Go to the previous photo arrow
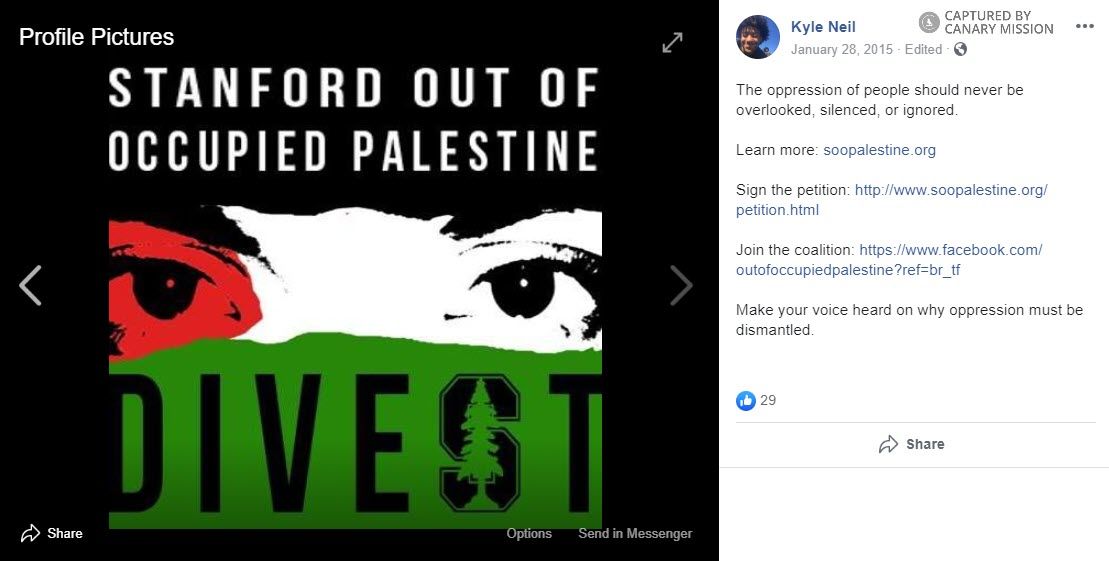The height and width of the screenshot is (561, 1109). (x=30, y=286)
